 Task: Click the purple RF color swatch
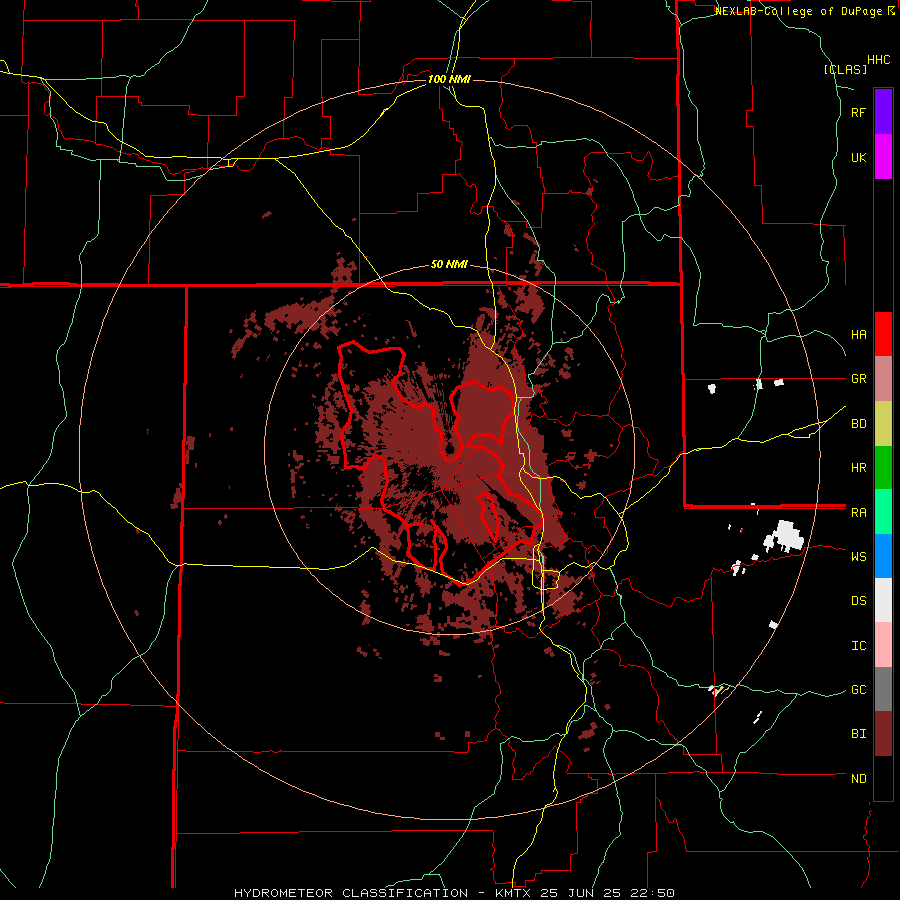tap(883, 112)
